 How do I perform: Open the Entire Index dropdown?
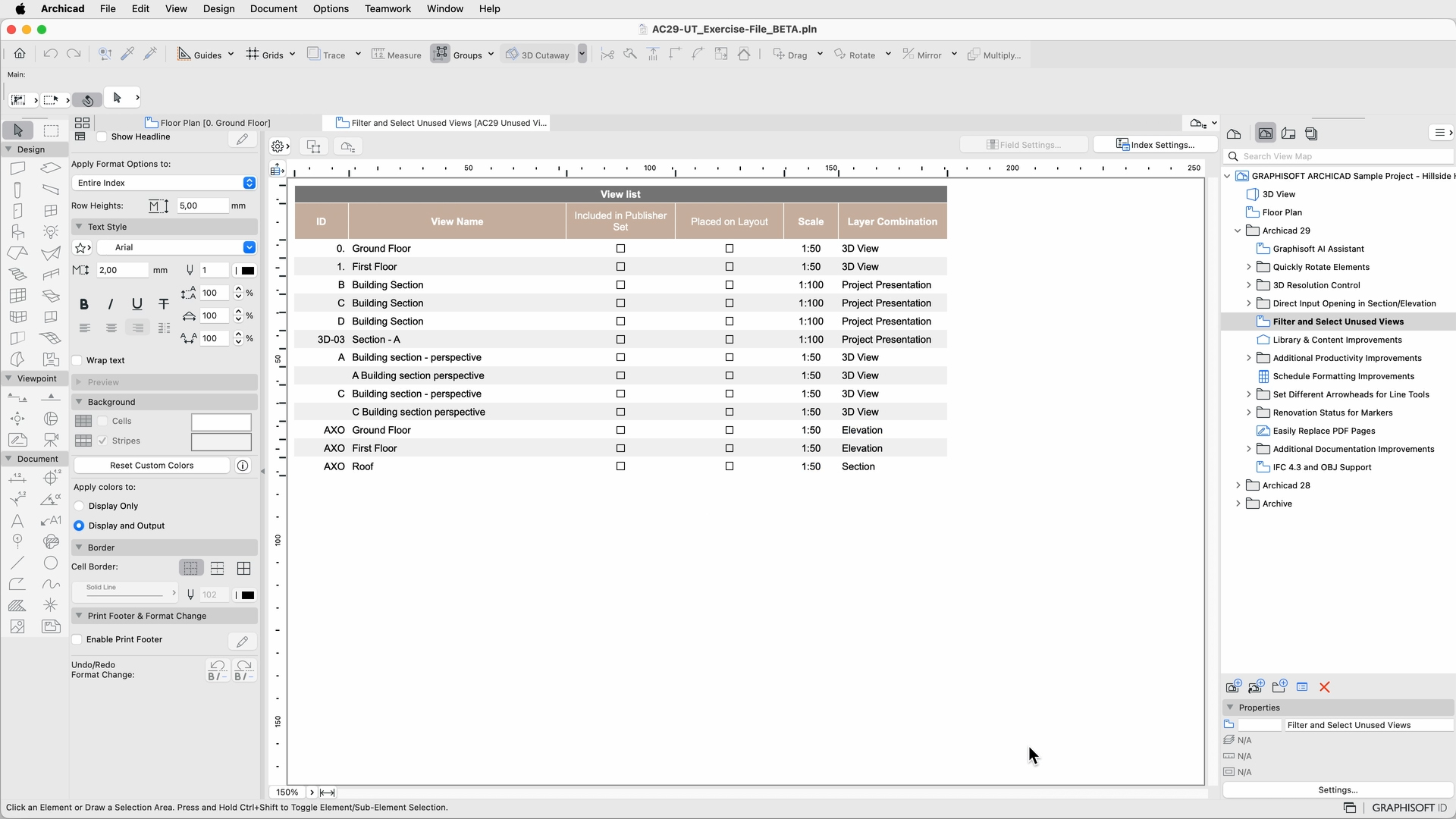tap(165, 183)
